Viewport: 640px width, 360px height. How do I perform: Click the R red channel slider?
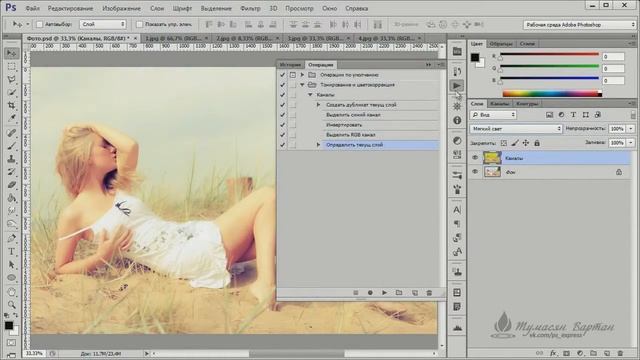(549, 54)
